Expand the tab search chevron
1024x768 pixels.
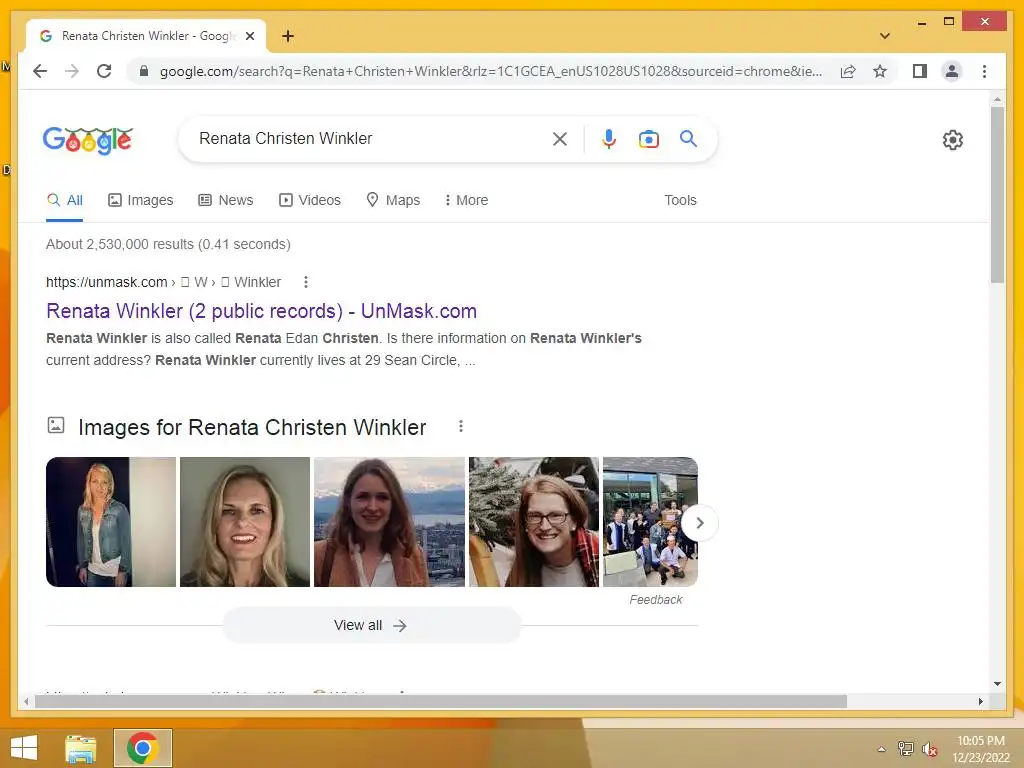884,36
